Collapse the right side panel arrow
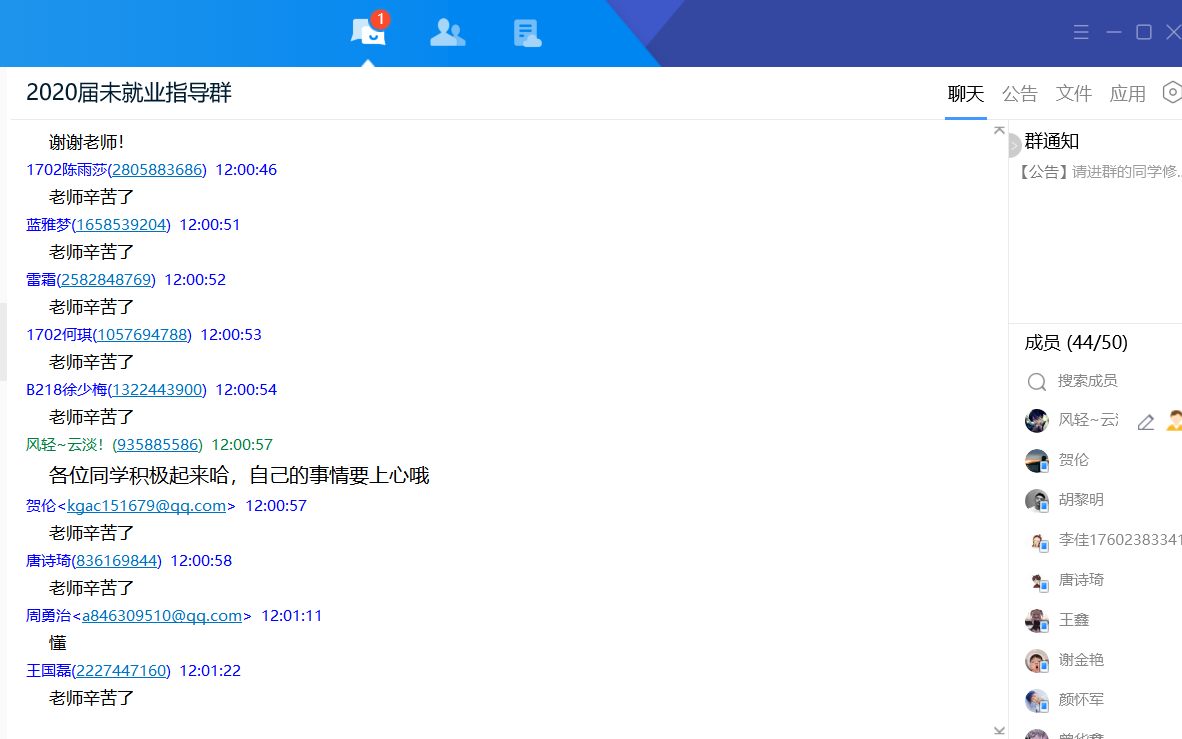 pyautogui.click(x=1014, y=146)
